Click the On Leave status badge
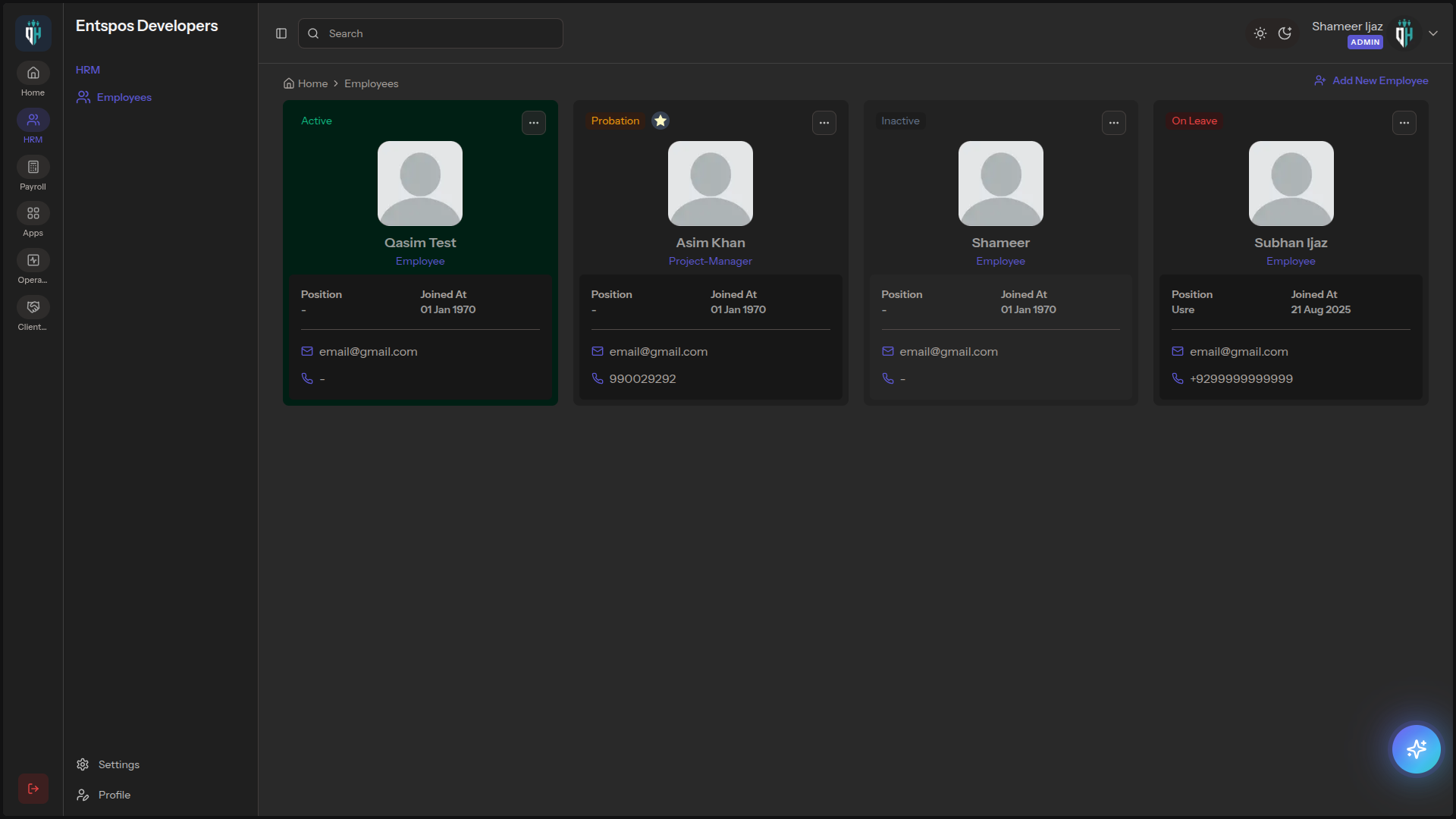 point(1194,121)
